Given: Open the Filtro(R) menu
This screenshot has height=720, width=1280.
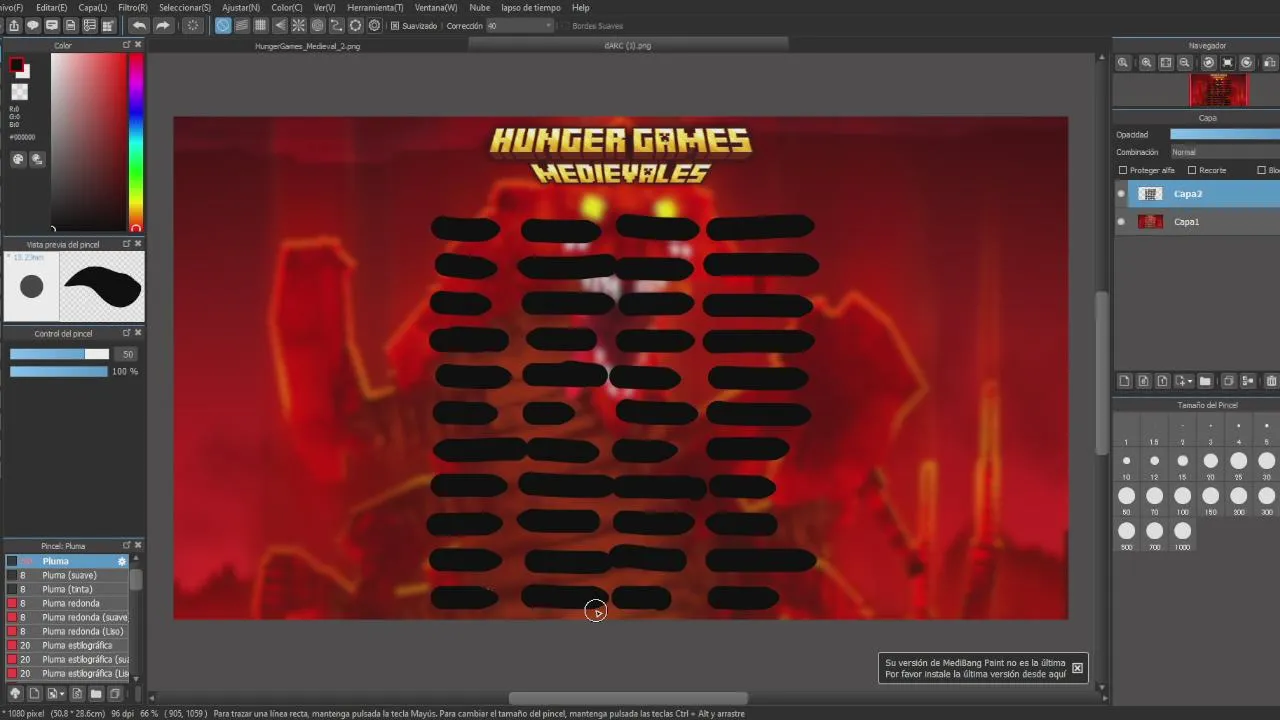Looking at the screenshot, I should (133, 7).
